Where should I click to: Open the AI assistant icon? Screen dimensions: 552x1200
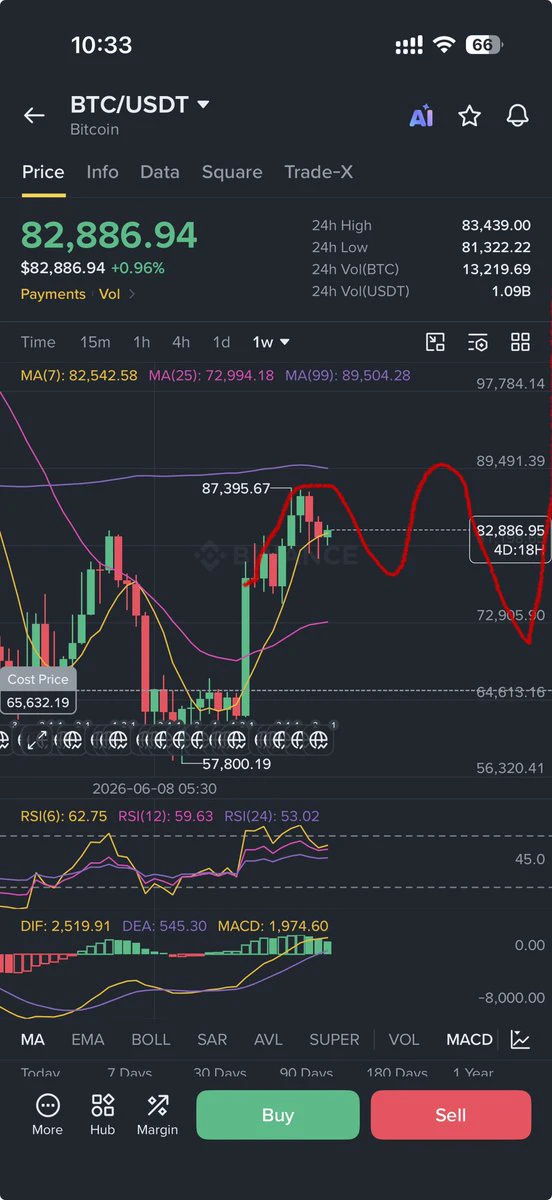coord(421,117)
